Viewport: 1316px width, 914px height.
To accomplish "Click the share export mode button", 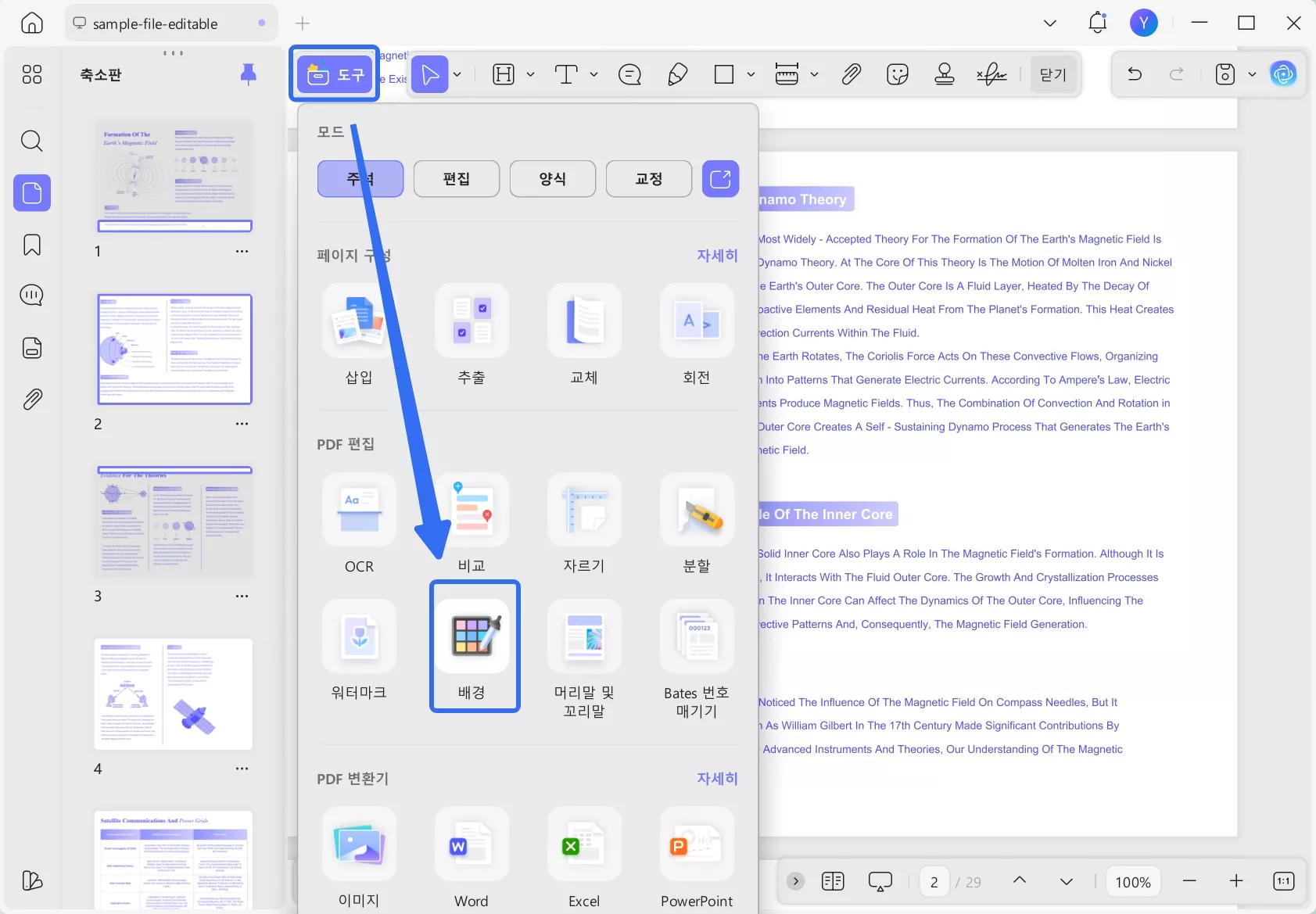I will pos(720,179).
